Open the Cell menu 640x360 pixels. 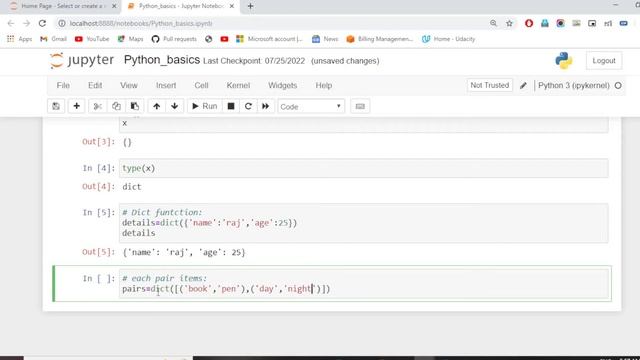click(x=201, y=85)
